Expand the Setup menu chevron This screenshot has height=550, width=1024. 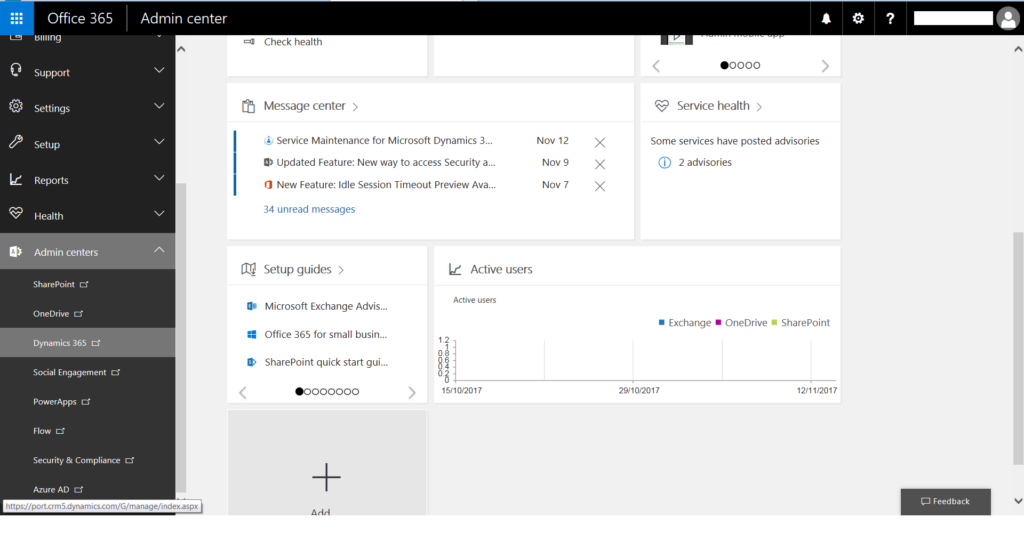(x=159, y=142)
